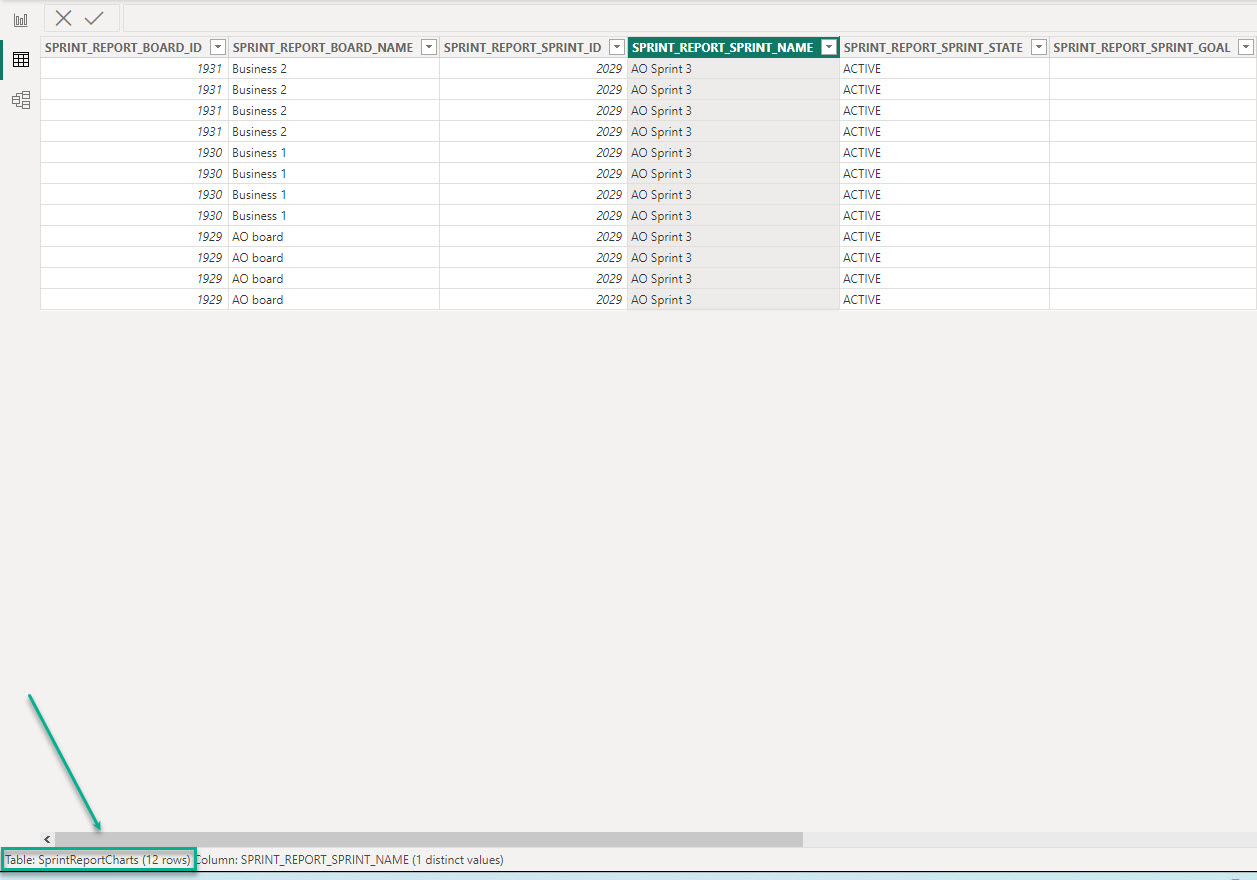
Task: Select the SPRINT_REPORT_SPRINT_GOAL column header
Action: tap(1141, 47)
